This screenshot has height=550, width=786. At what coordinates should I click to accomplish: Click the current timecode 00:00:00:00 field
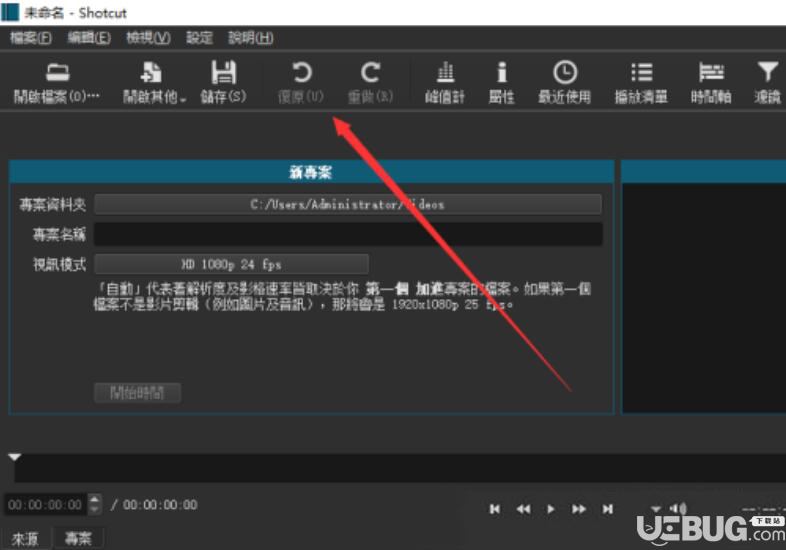(x=45, y=504)
